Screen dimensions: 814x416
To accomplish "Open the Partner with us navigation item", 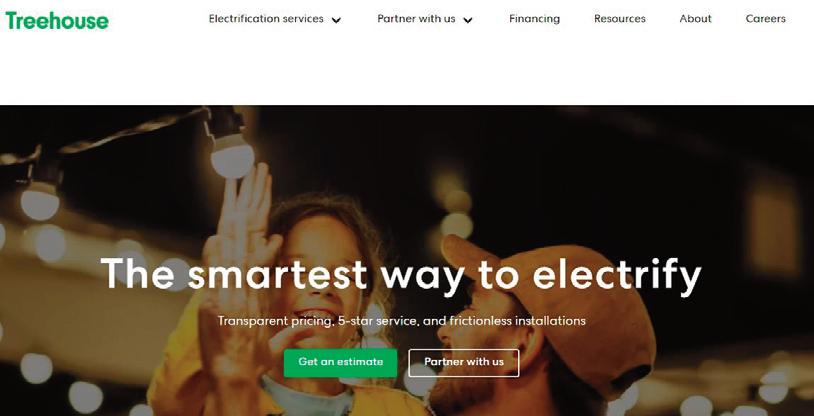I will click(x=416, y=19).
